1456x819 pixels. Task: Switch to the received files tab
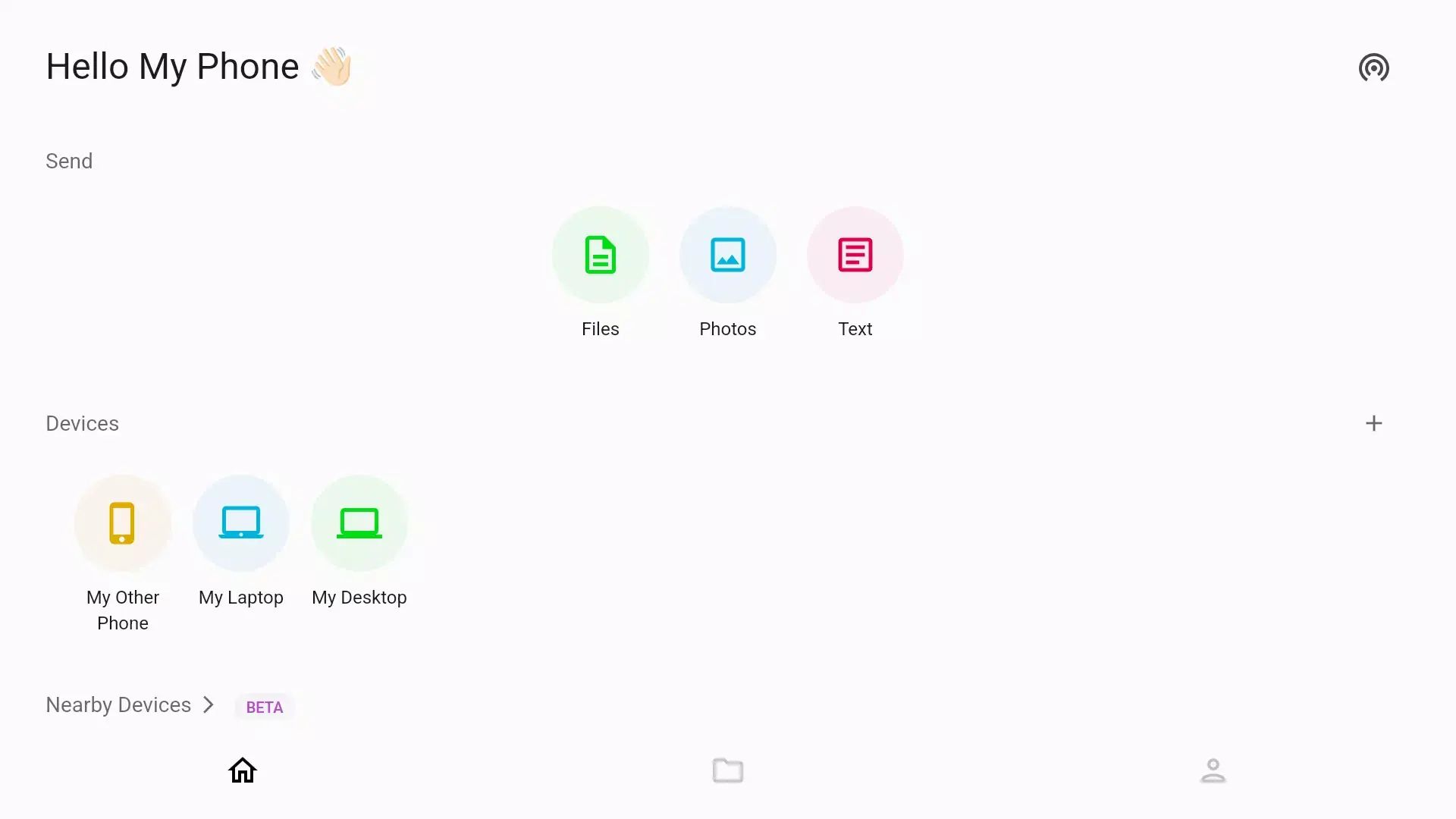click(727, 770)
